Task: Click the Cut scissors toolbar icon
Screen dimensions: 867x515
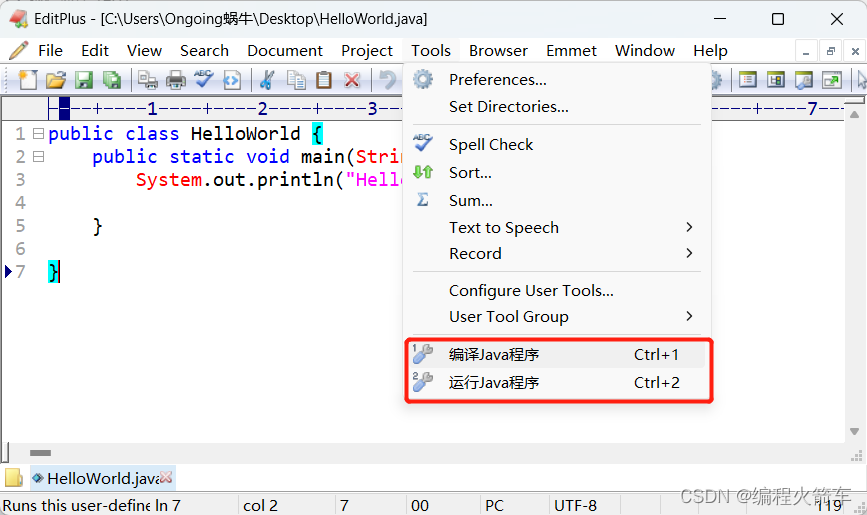Action: pos(267,80)
